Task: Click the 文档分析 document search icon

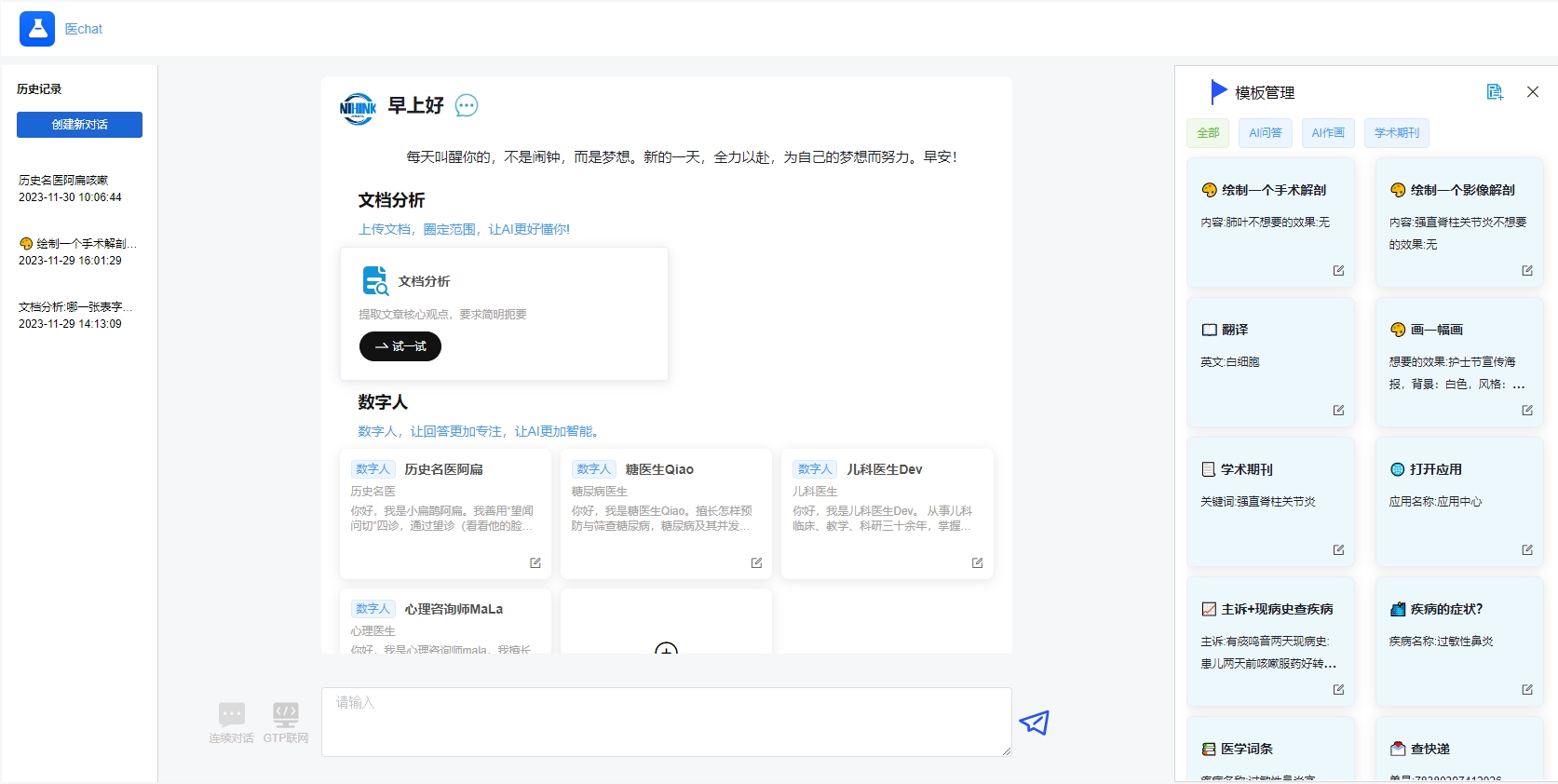Action: (375, 280)
